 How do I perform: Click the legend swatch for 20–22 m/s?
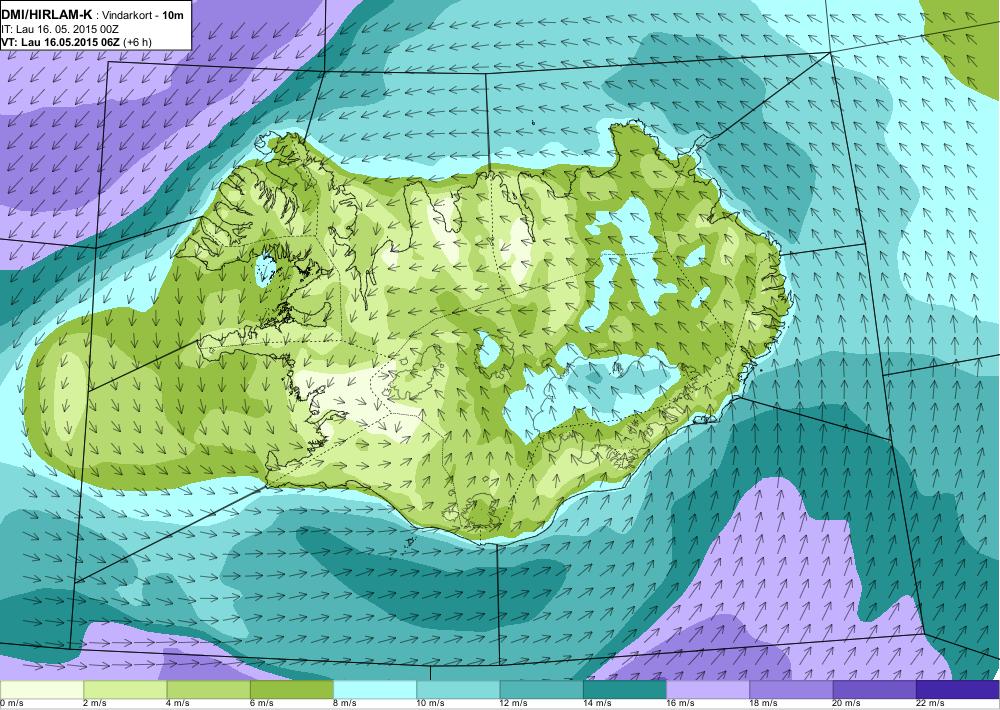tap(874, 690)
